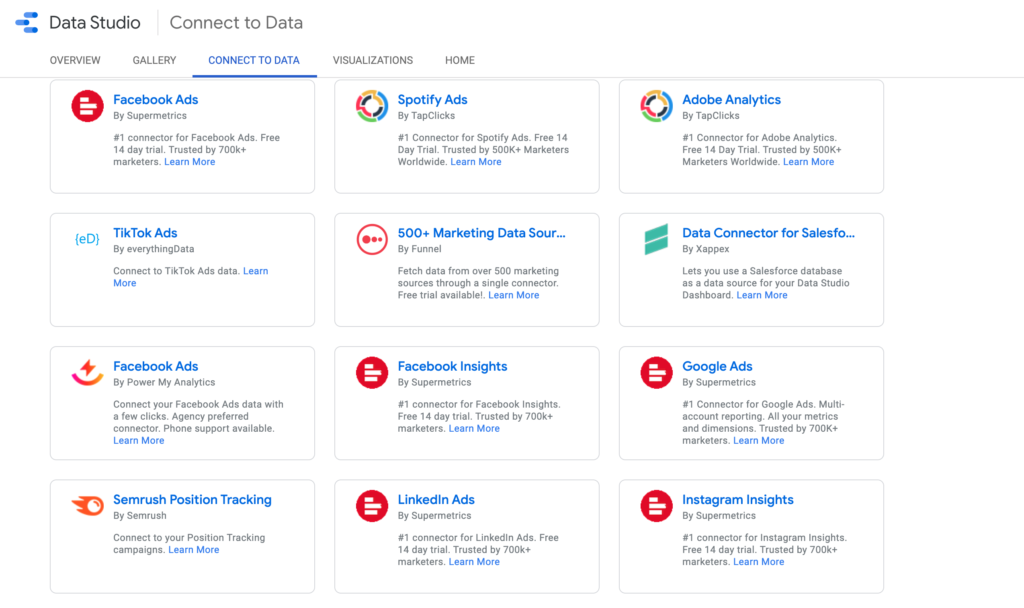Click the Supermetrics icon on Facebook Insights card

[372, 372]
